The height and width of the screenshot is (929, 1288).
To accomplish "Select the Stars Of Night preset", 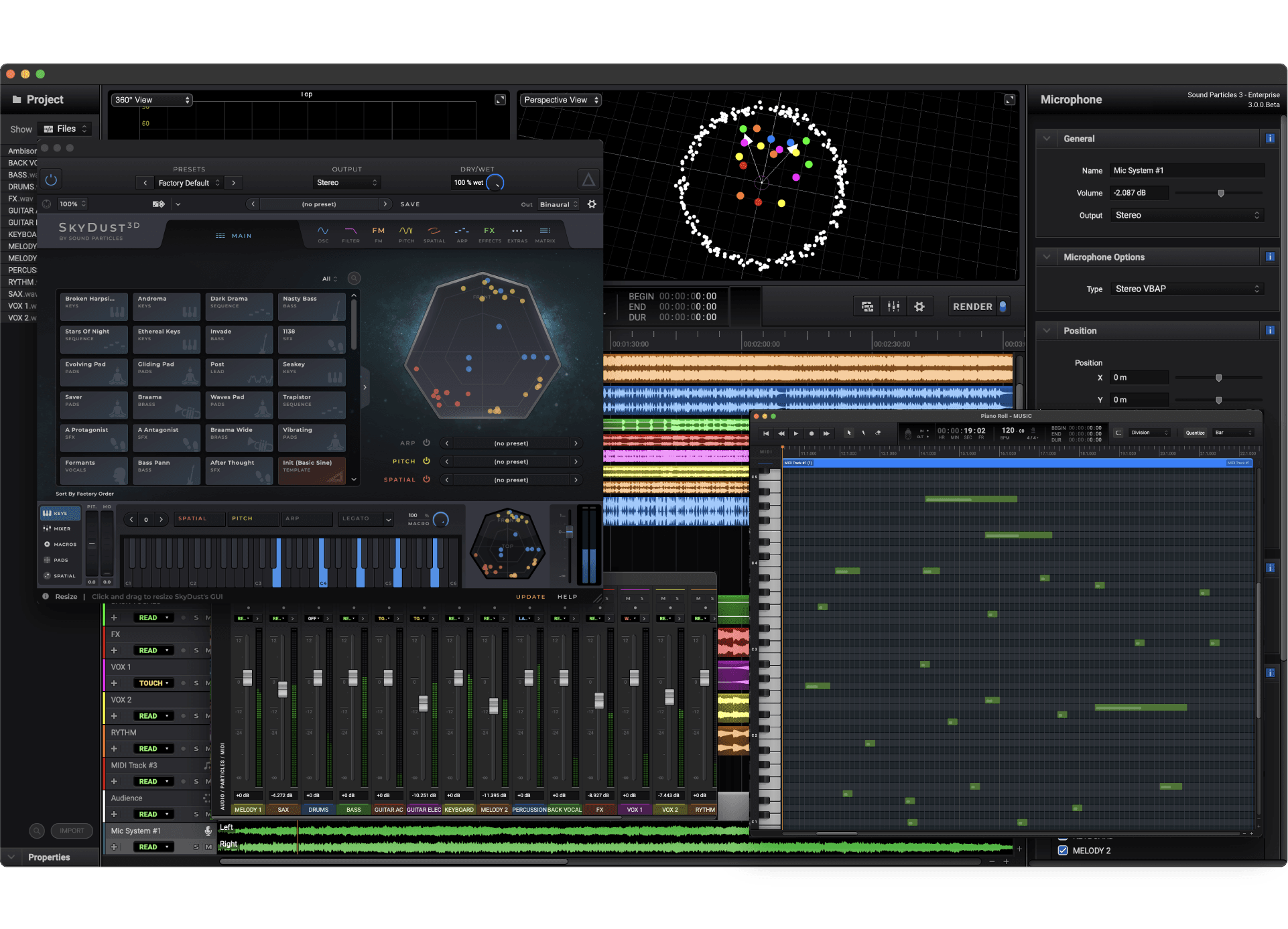I will (94, 339).
